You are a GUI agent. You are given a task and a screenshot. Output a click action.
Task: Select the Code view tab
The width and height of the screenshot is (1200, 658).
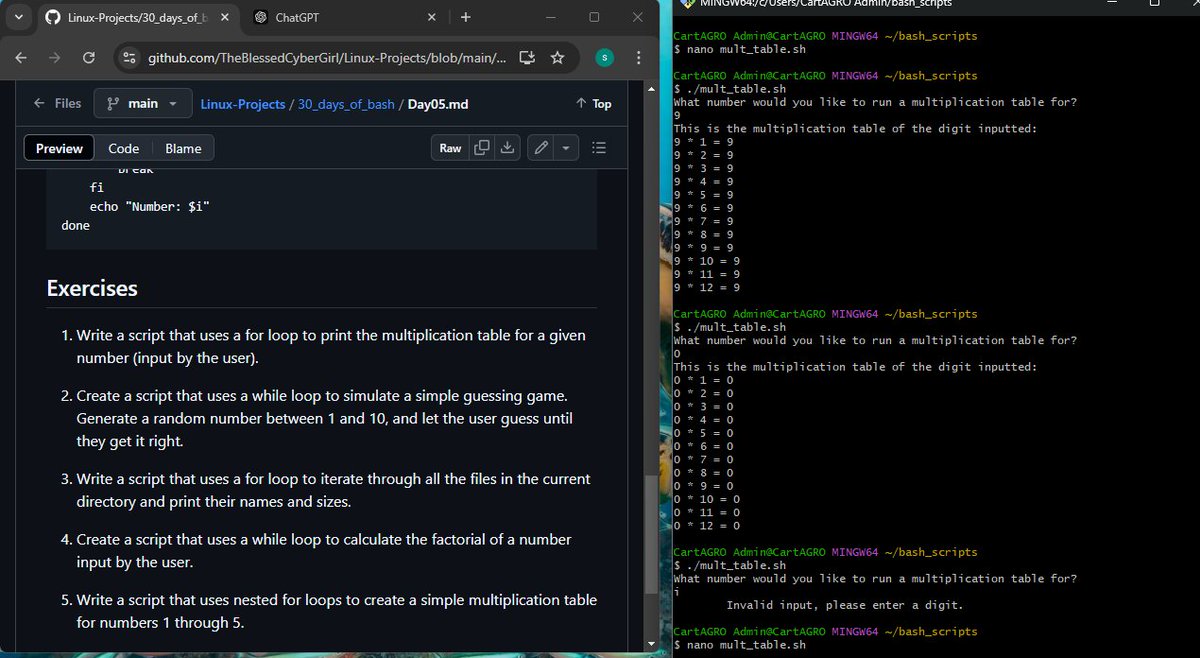tap(123, 148)
